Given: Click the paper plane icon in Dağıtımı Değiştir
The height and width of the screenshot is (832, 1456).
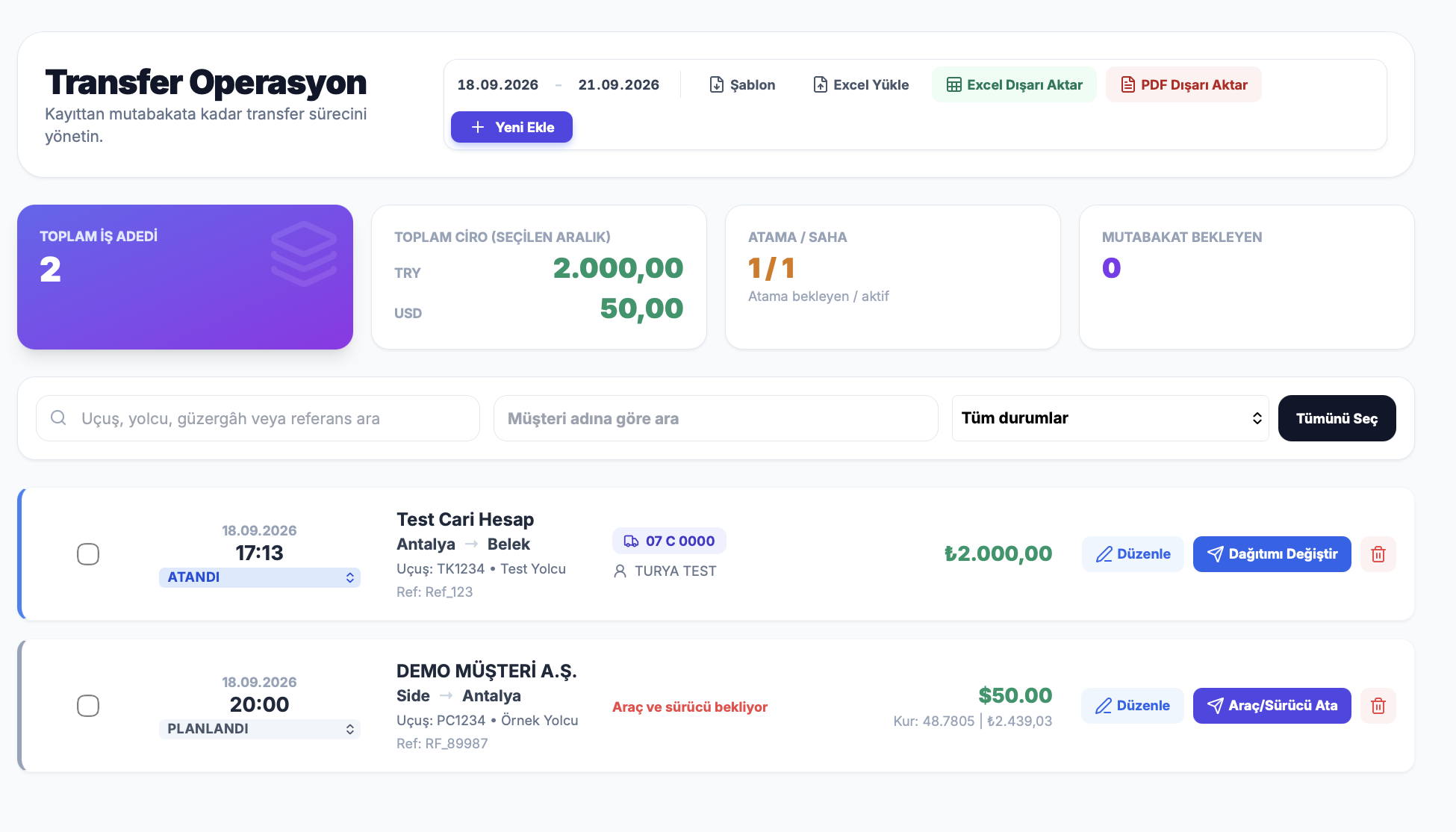Looking at the screenshot, I should [1215, 554].
